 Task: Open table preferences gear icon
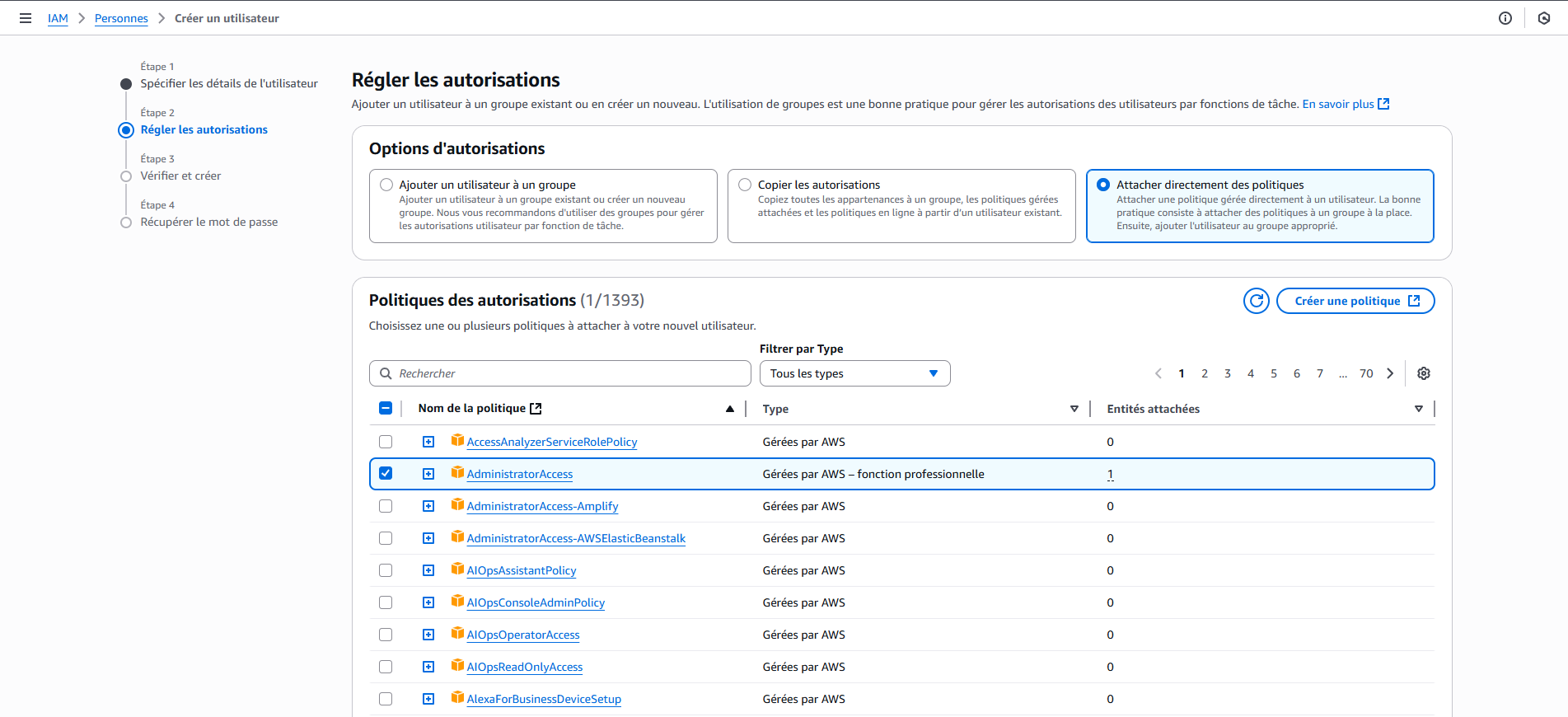point(1424,373)
